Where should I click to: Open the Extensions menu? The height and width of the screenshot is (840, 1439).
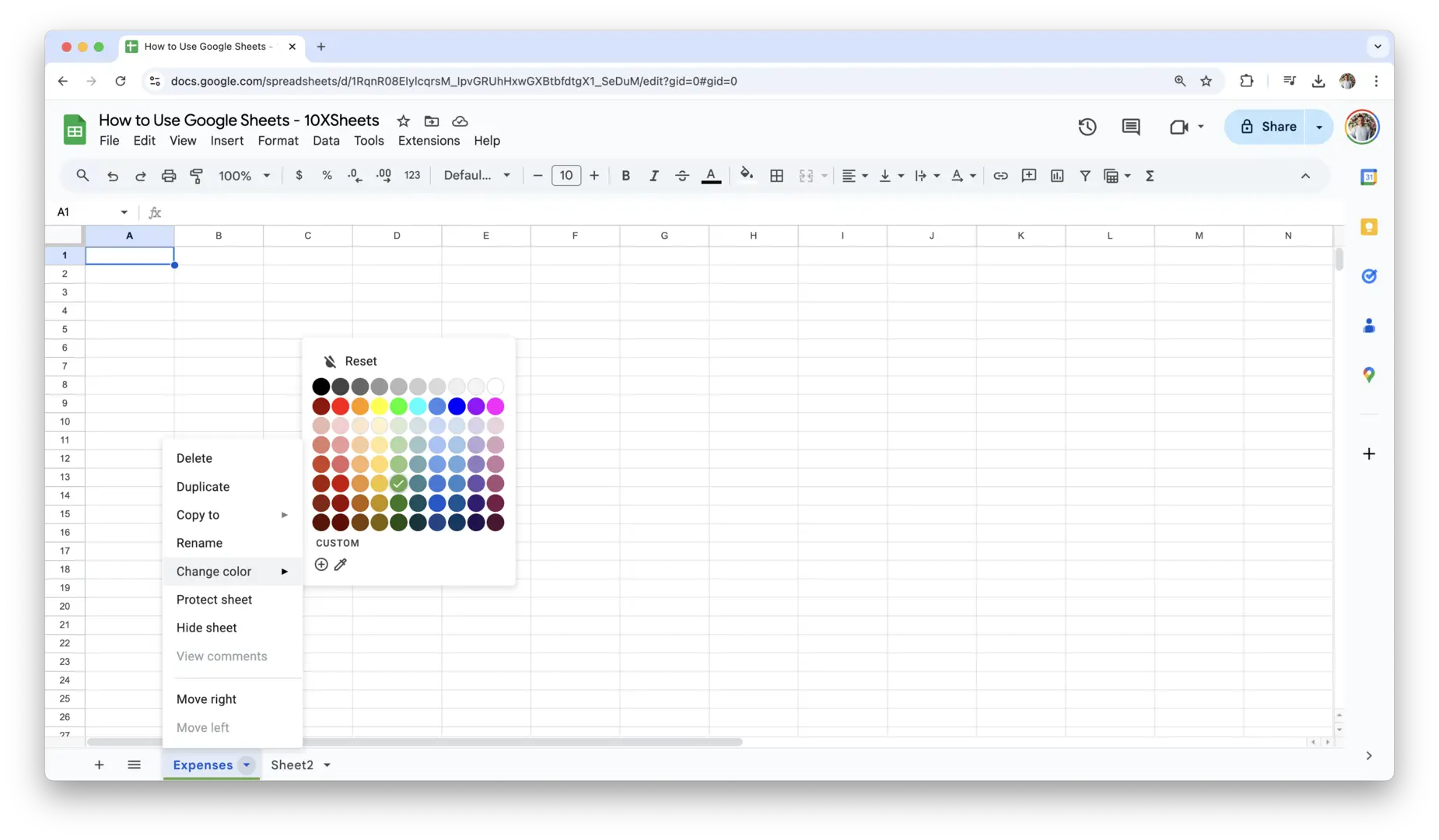point(429,141)
